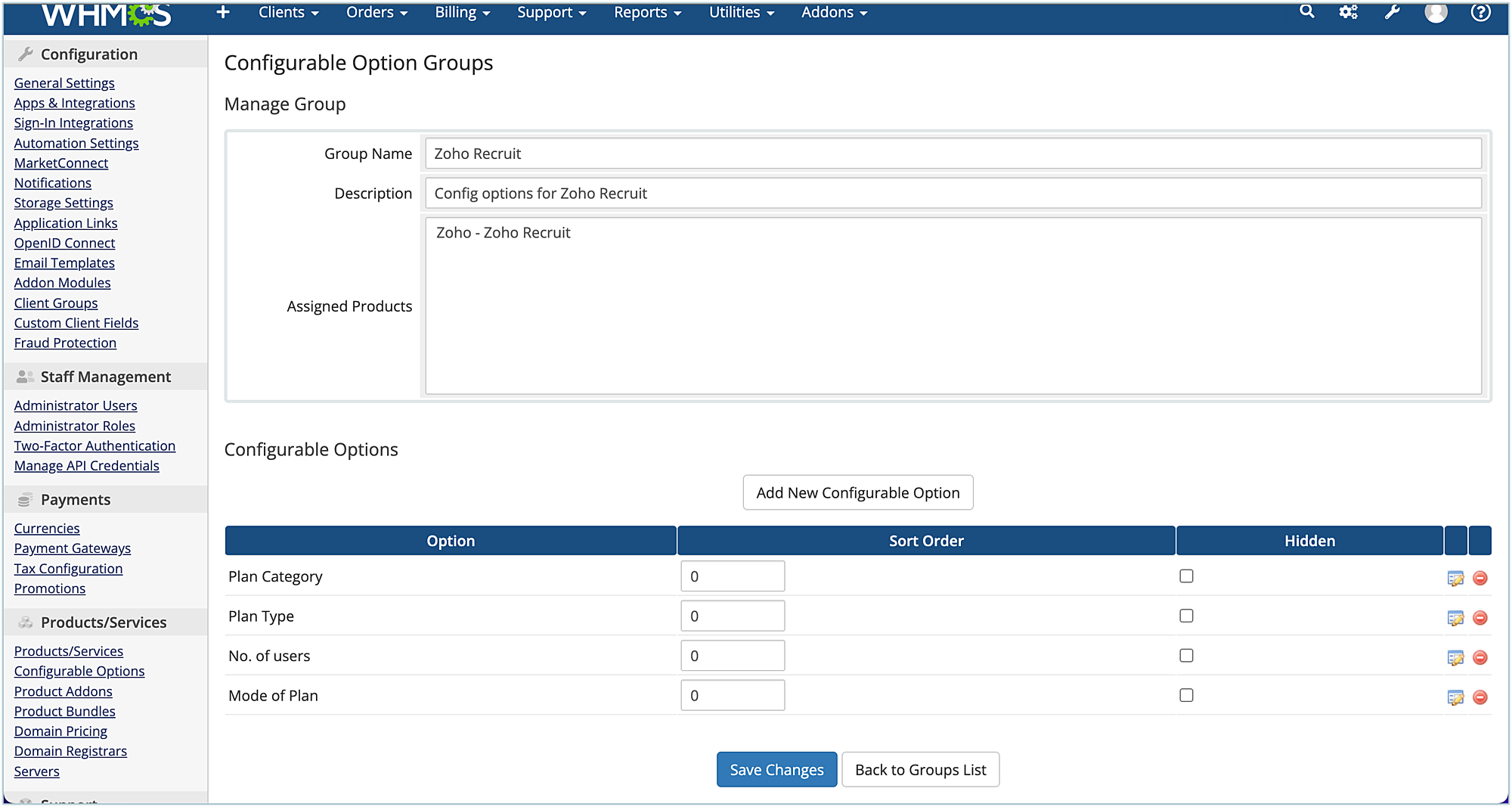Select Zoho - Zoho Recruit assigned product
1512x807 pixels.
click(503, 233)
